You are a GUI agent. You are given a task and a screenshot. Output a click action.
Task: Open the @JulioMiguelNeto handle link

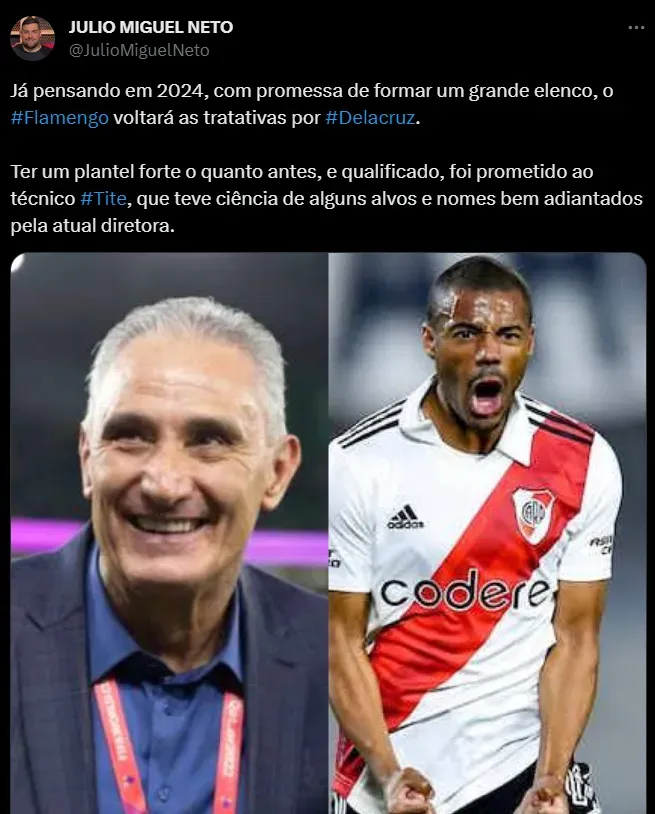point(139,50)
